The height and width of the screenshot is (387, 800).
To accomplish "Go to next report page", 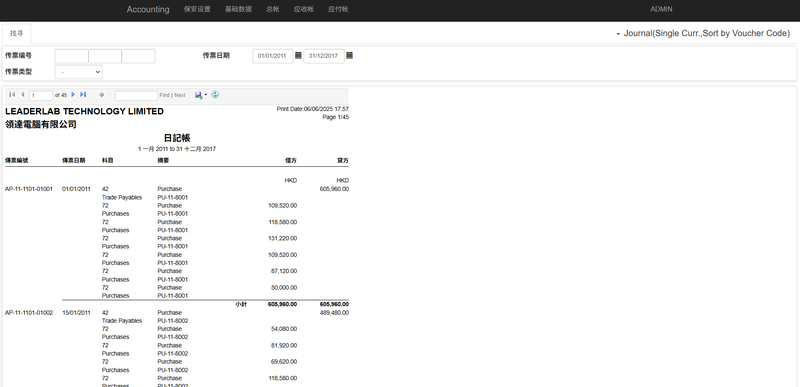I will 73,94.
